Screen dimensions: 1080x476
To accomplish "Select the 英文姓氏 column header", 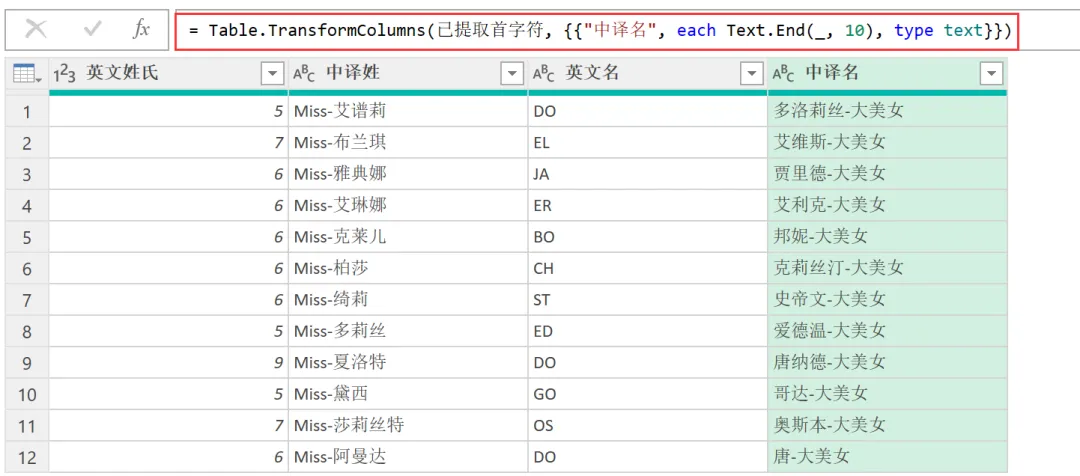I will click(x=168, y=74).
